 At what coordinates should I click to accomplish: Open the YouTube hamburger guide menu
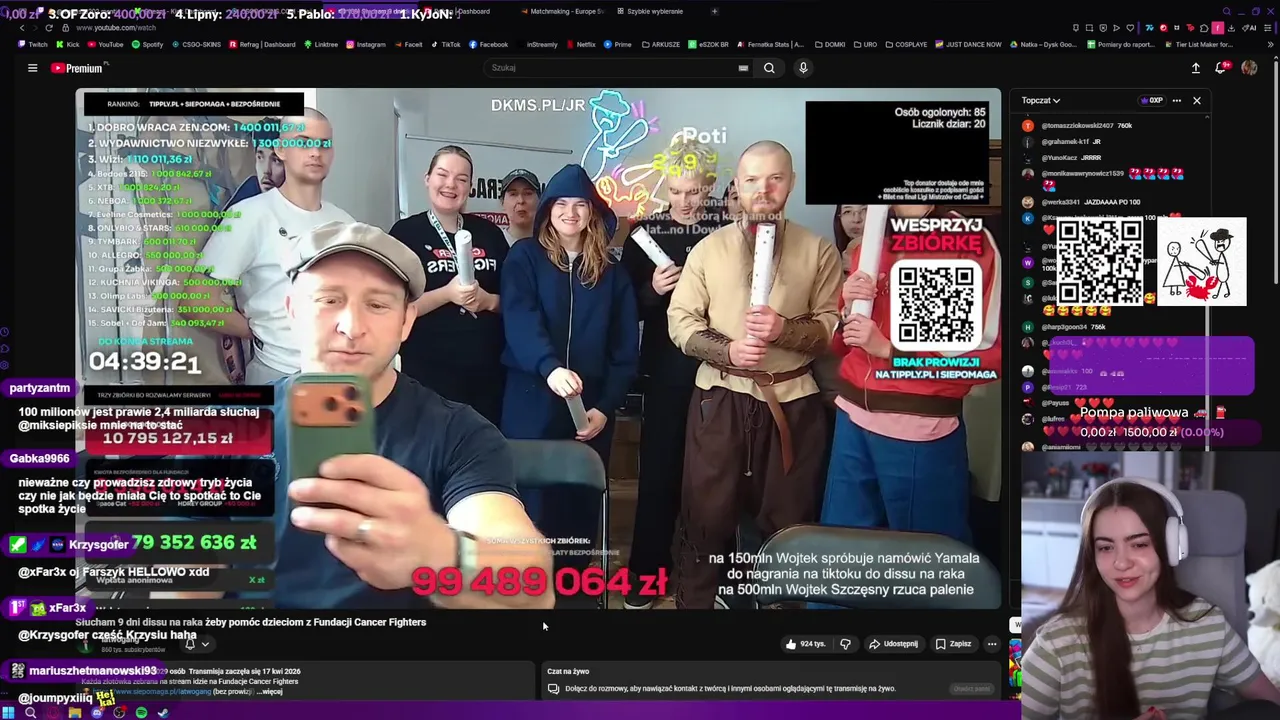tap(32, 68)
